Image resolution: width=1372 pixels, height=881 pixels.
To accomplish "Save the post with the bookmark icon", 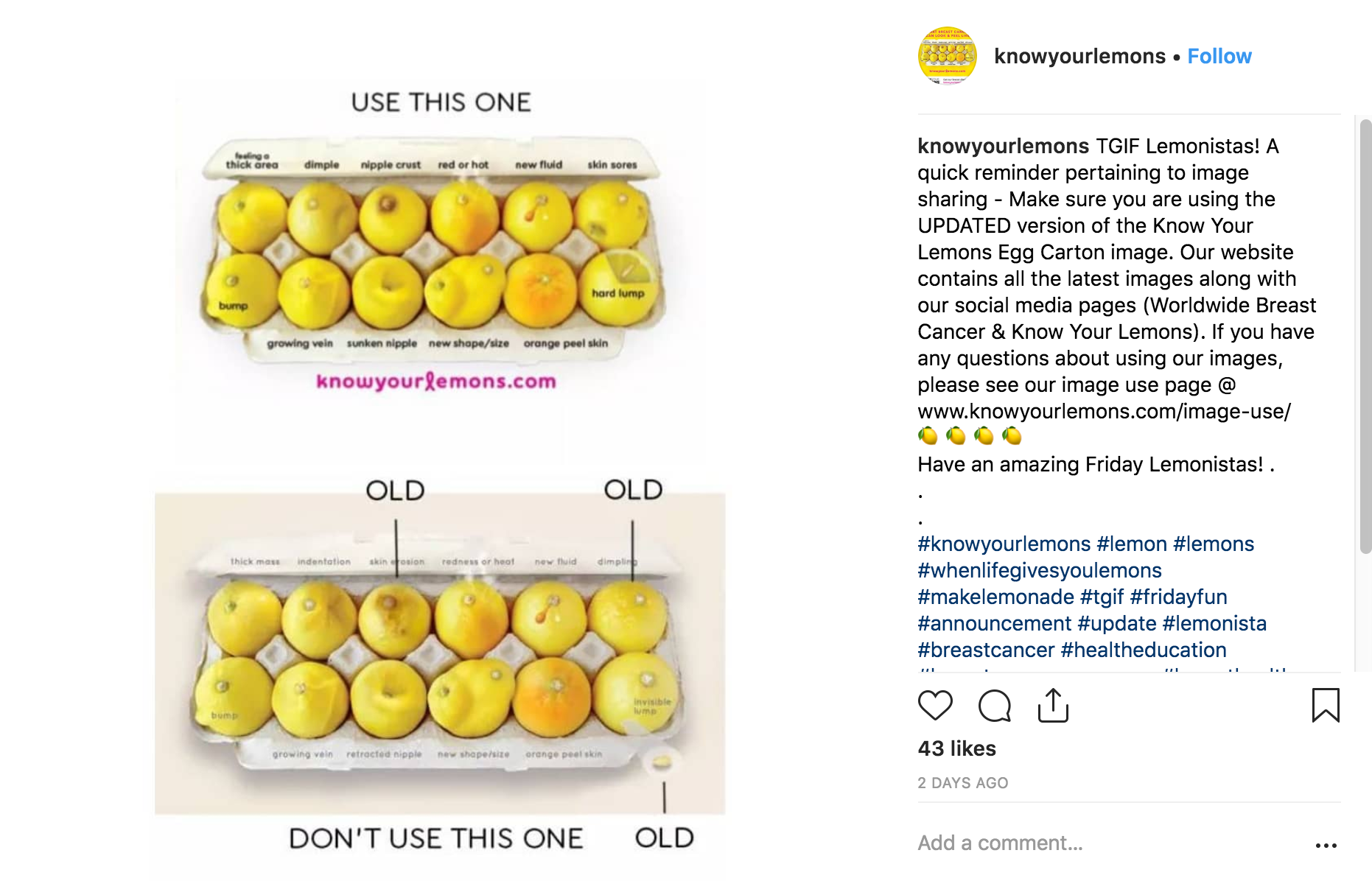I will click(1324, 706).
